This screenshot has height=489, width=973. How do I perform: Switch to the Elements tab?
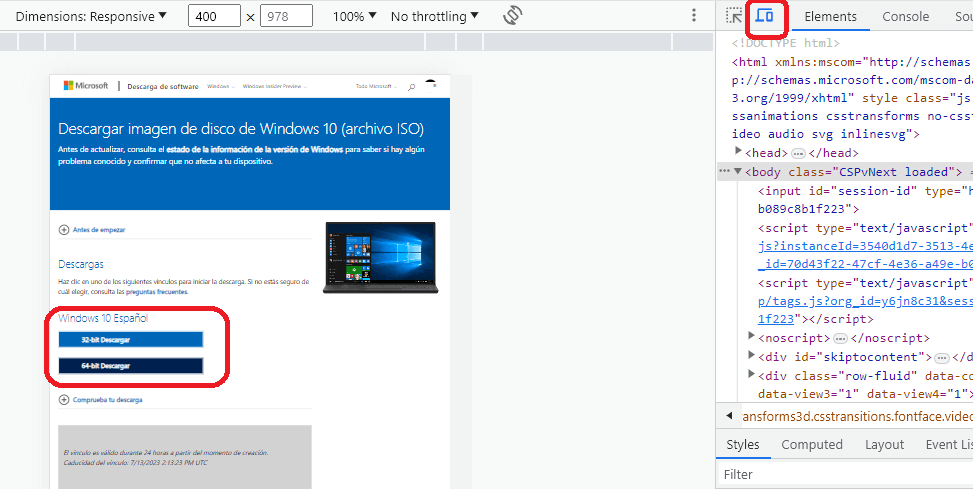830,17
